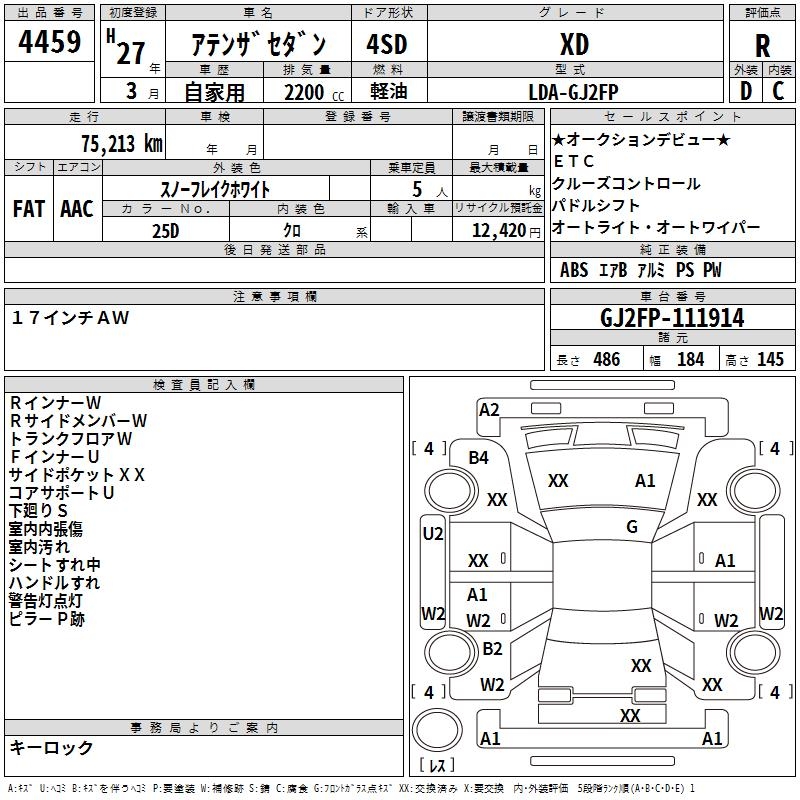This screenshot has height=800, width=800.
Task: Click the lot number 4459
Action: 49,41
